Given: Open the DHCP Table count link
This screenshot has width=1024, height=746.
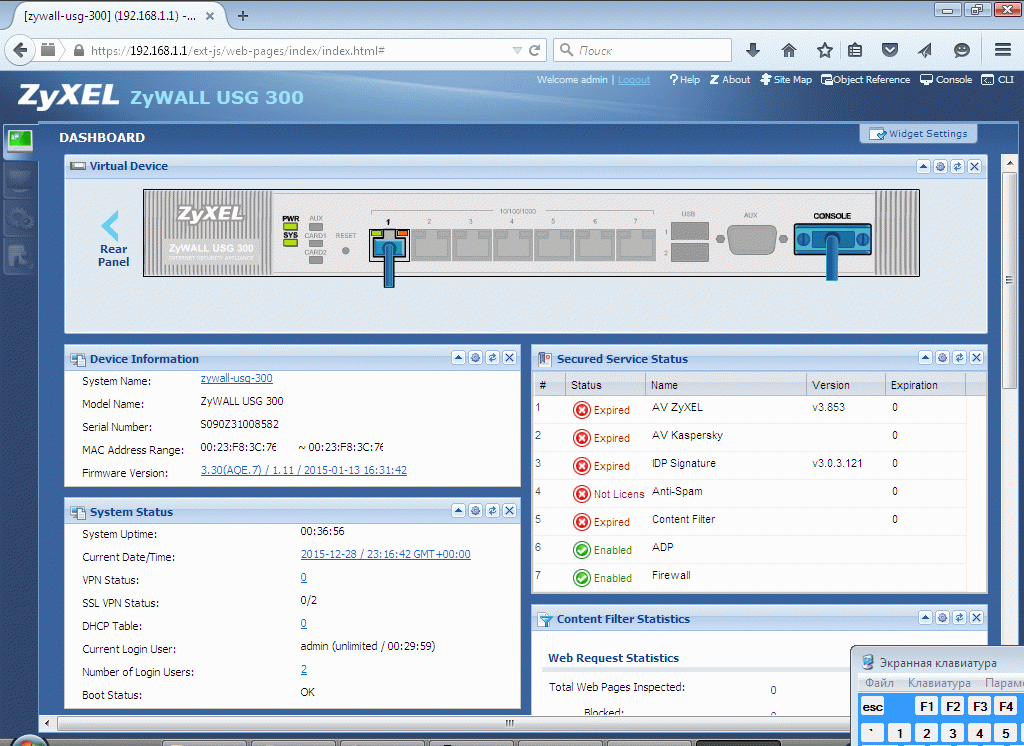Looking at the screenshot, I should [304, 623].
